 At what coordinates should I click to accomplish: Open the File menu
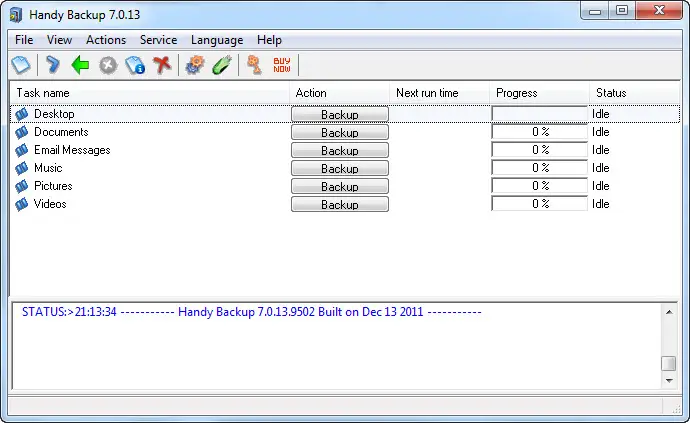pos(24,40)
